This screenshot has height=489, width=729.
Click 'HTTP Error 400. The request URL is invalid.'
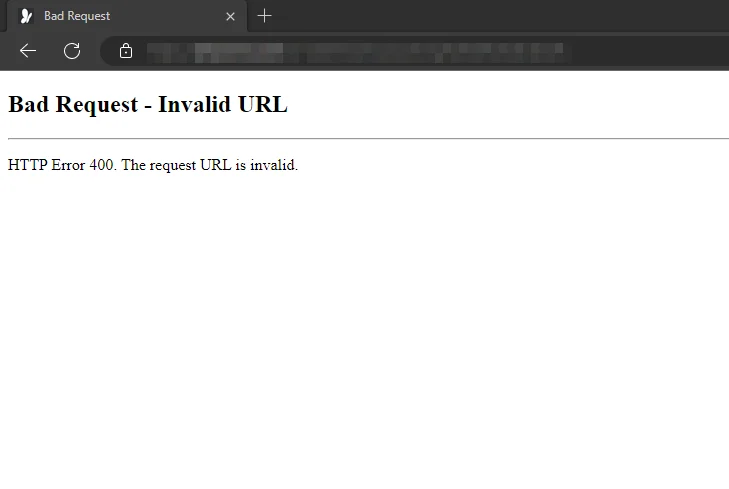(153, 165)
